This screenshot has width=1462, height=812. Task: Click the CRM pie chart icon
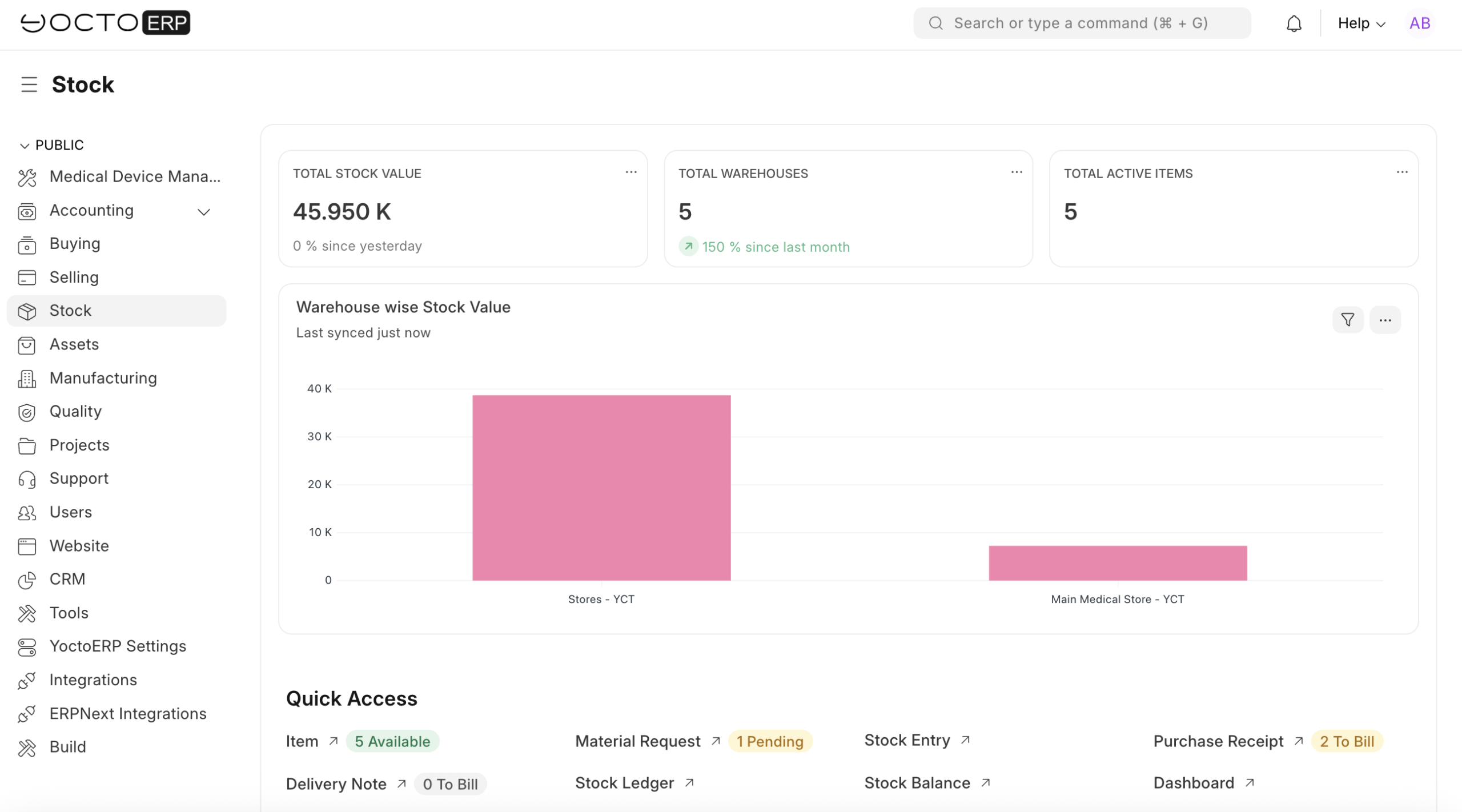coord(27,580)
